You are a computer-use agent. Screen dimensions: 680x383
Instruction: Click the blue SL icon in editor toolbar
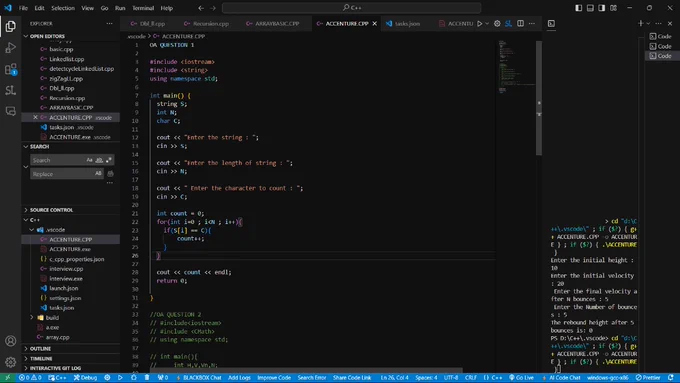pyautogui.click(x=509, y=23)
